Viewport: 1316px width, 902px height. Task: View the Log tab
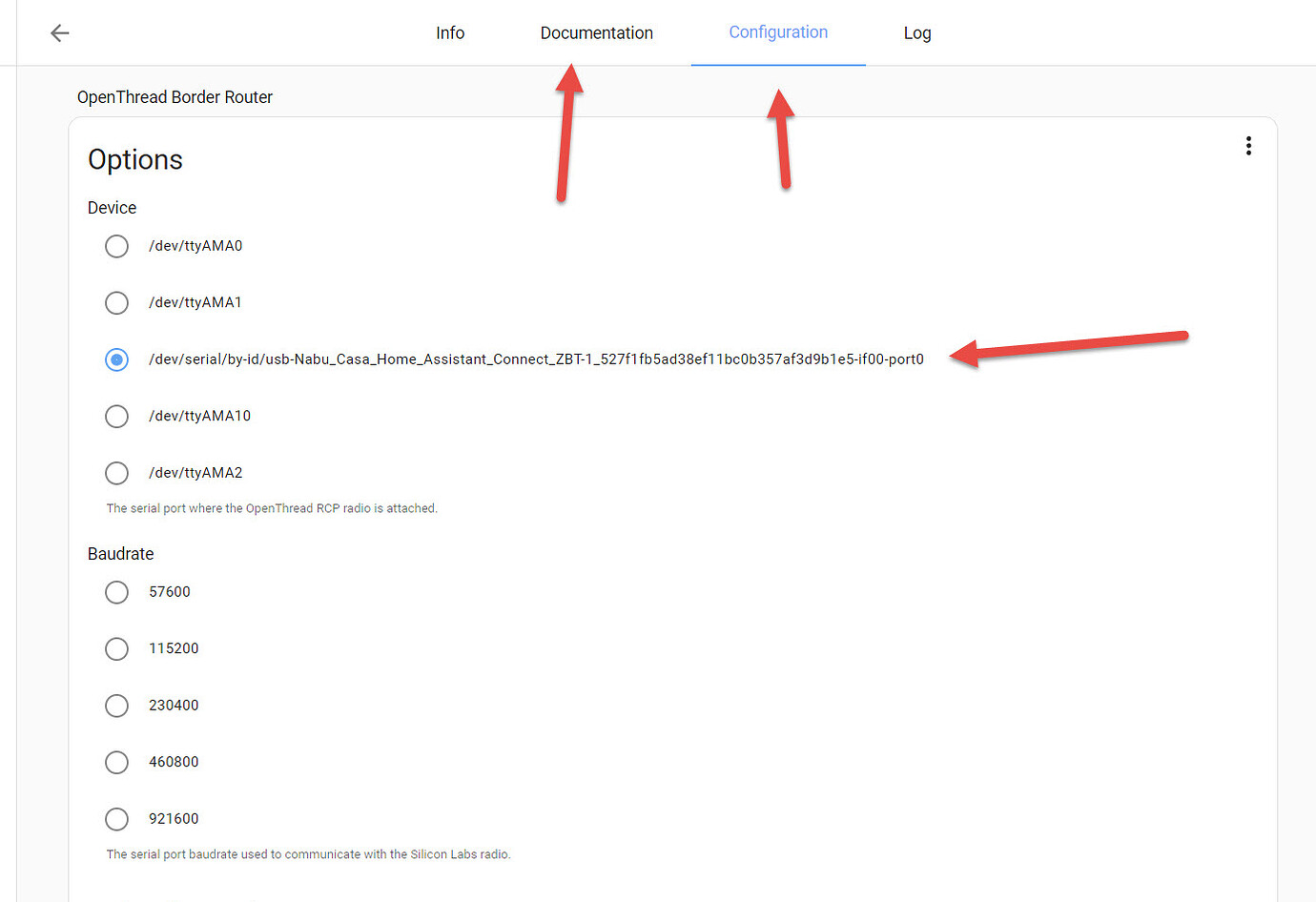tap(916, 32)
